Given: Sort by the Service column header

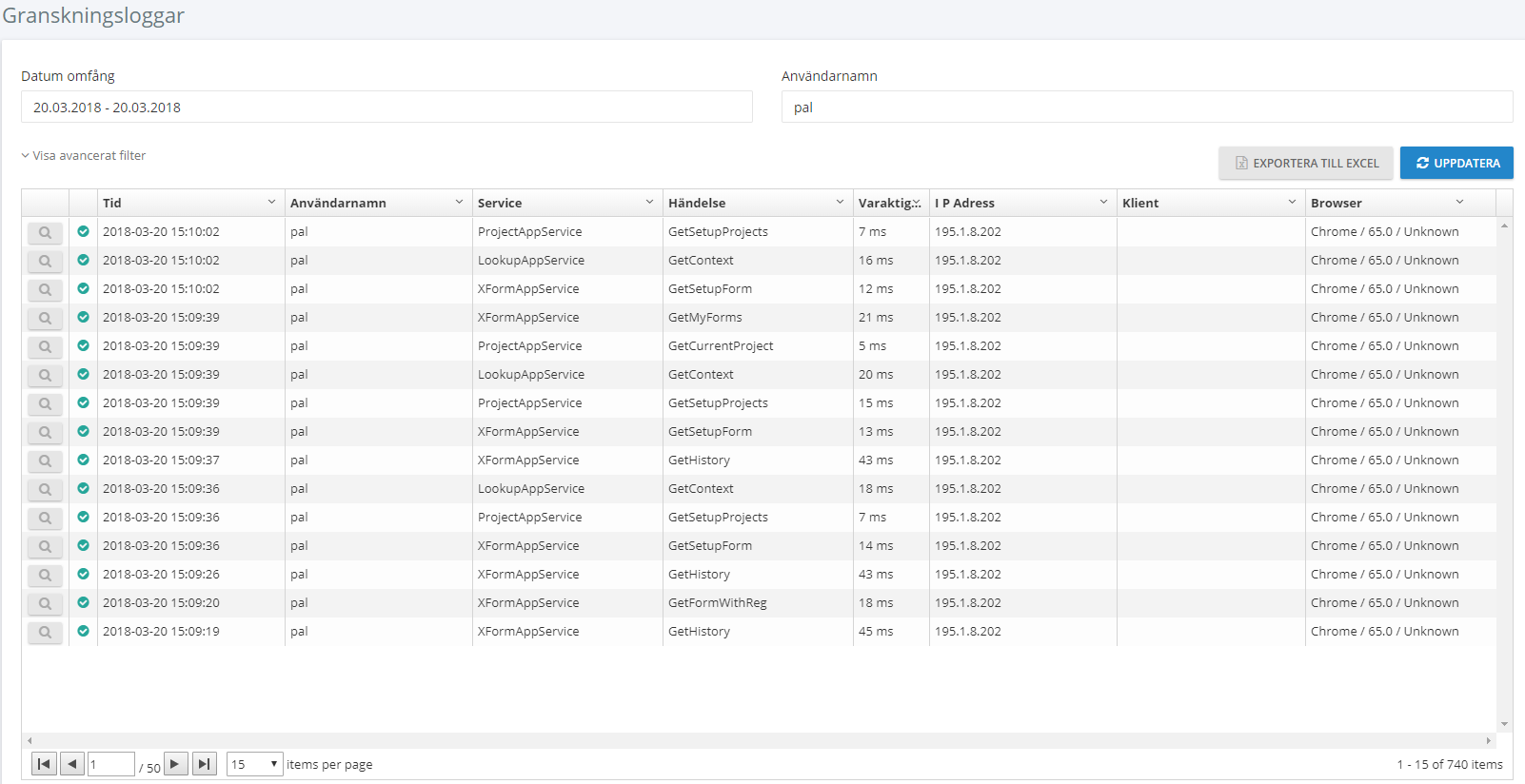Looking at the screenshot, I should [500, 203].
